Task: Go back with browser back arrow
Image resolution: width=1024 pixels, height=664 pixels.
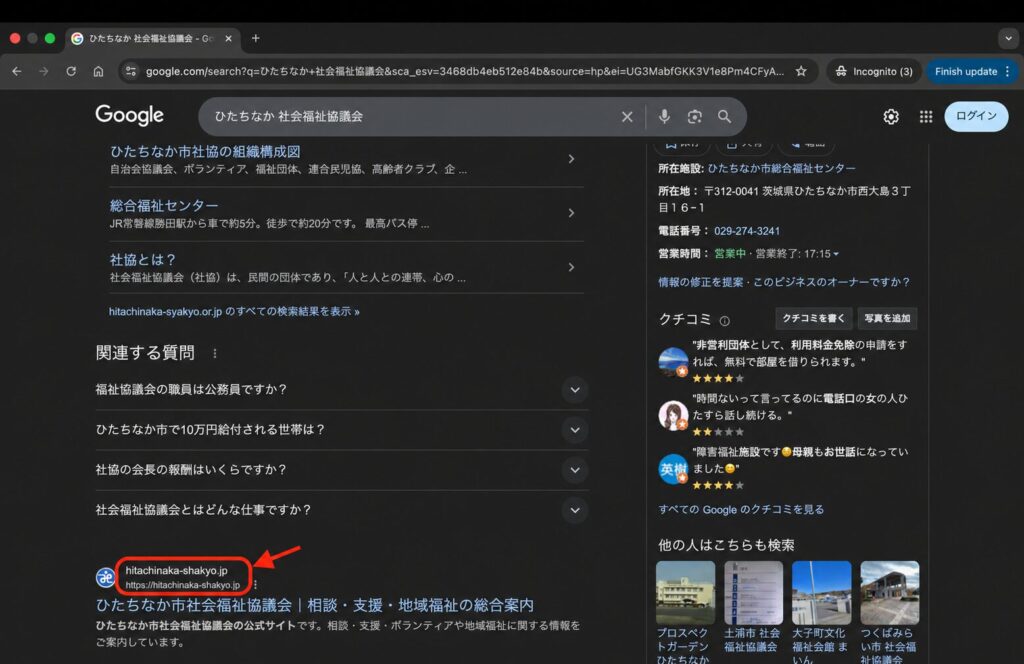Action: 17,71
